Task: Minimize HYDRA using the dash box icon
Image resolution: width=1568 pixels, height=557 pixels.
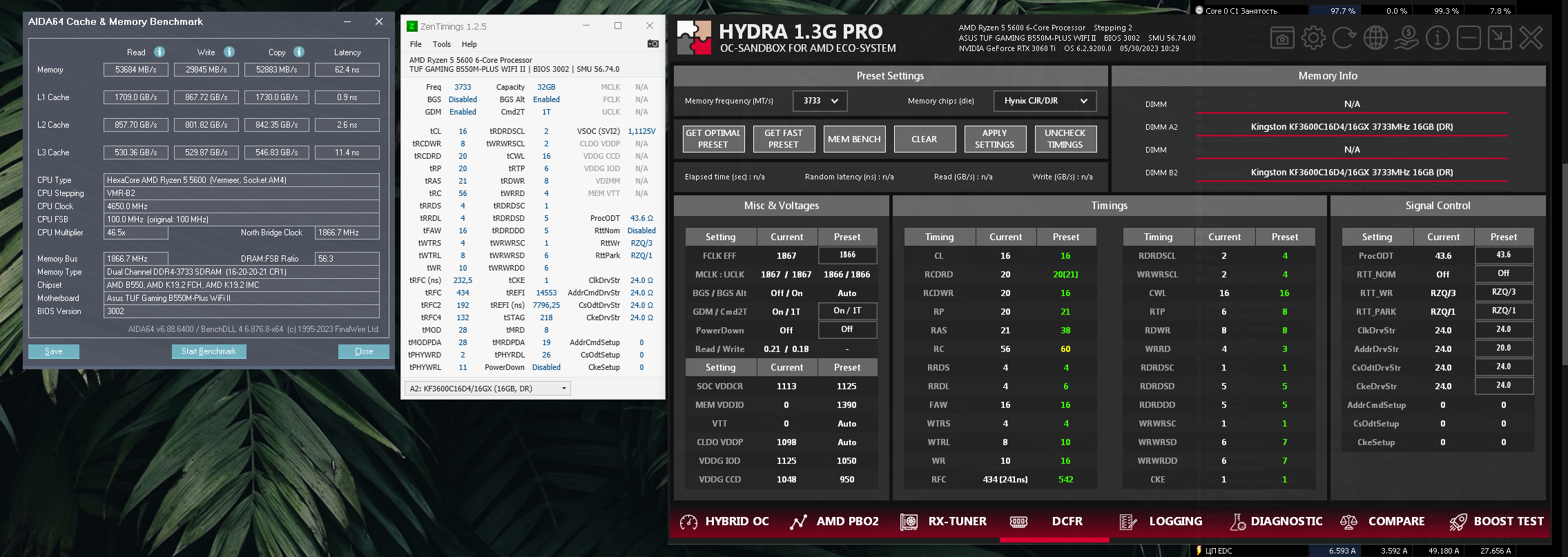Action: pyautogui.click(x=1469, y=38)
